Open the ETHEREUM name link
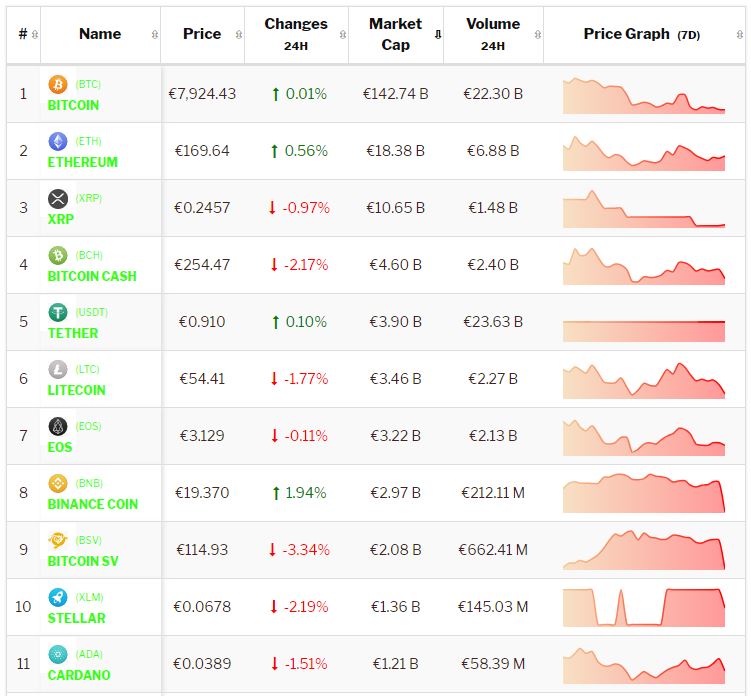Viewport: 751px width, 696px height. pyautogui.click(x=82, y=162)
